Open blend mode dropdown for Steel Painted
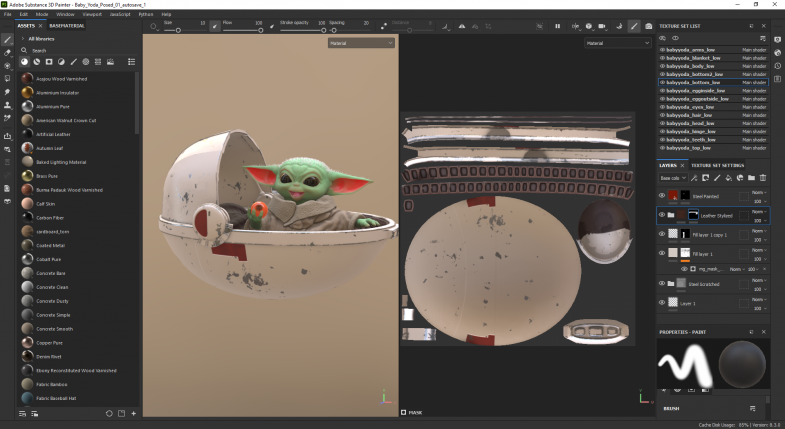 click(x=759, y=192)
